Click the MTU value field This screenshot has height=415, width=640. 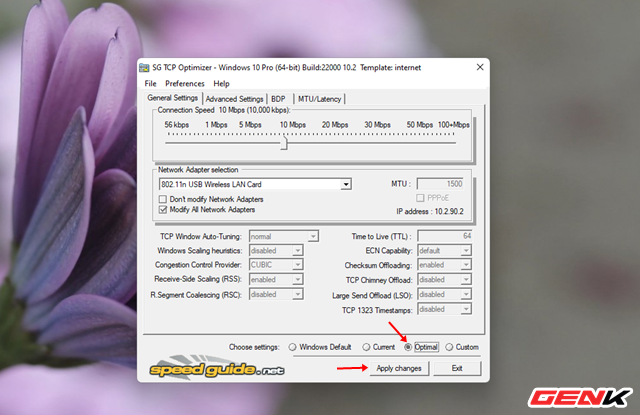coord(440,184)
